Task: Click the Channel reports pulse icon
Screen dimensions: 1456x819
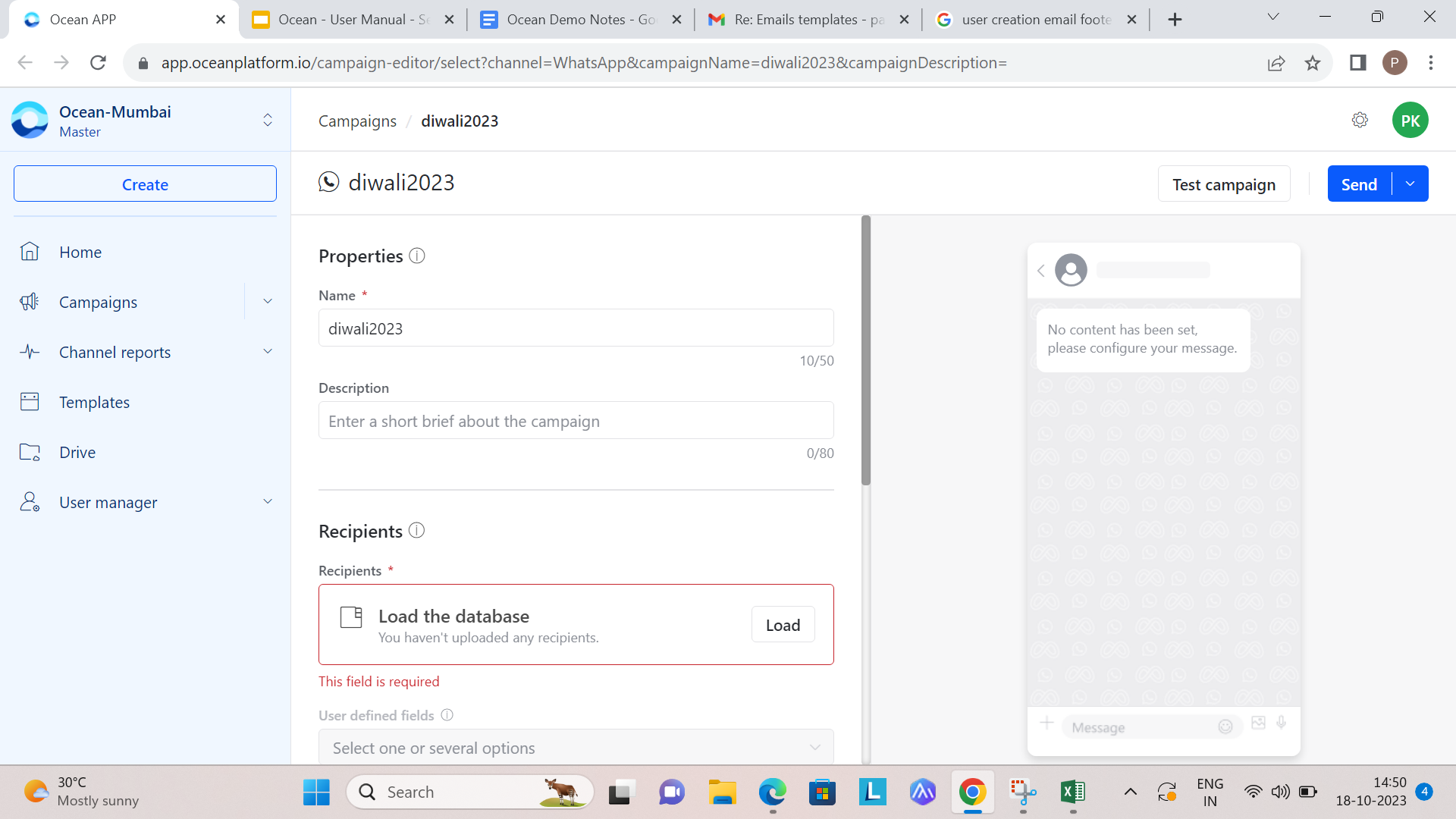Action: point(30,352)
